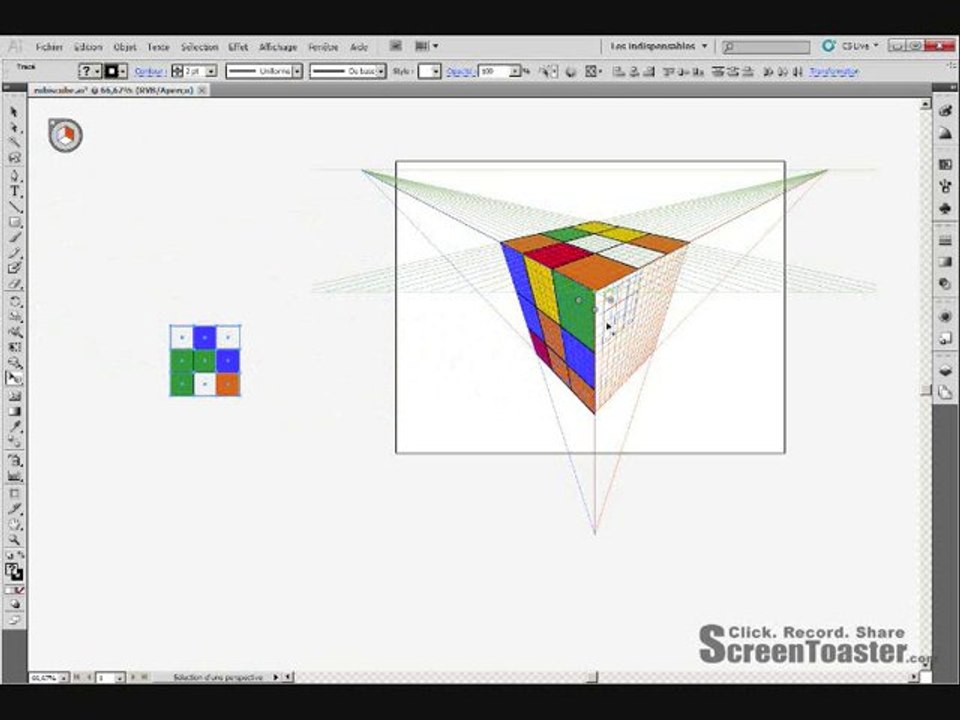Viewport: 960px width, 720px height.
Task: Click the recolor artwork wheel icon
Action: (571, 72)
